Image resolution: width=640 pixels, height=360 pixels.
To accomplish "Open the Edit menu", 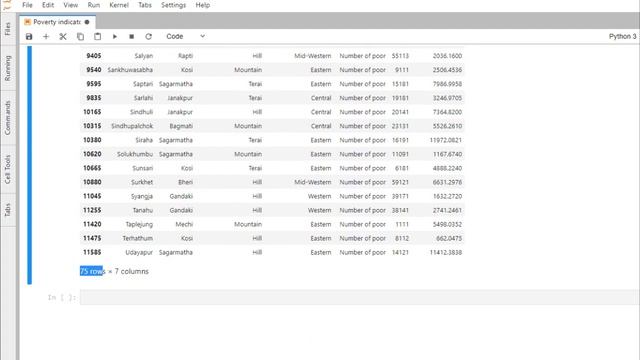I will 48,5.
